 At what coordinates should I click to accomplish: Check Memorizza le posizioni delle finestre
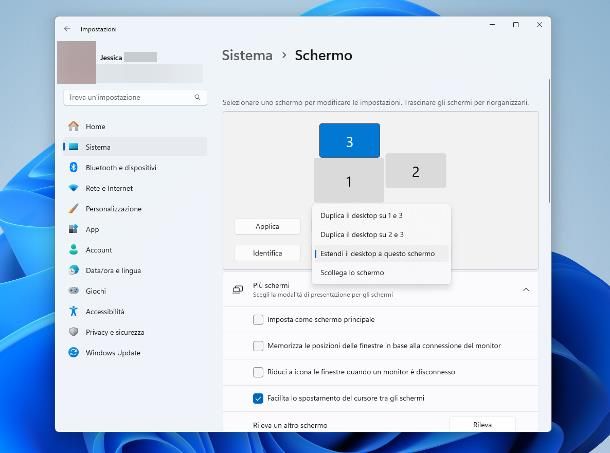pyautogui.click(x=258, y=346)
